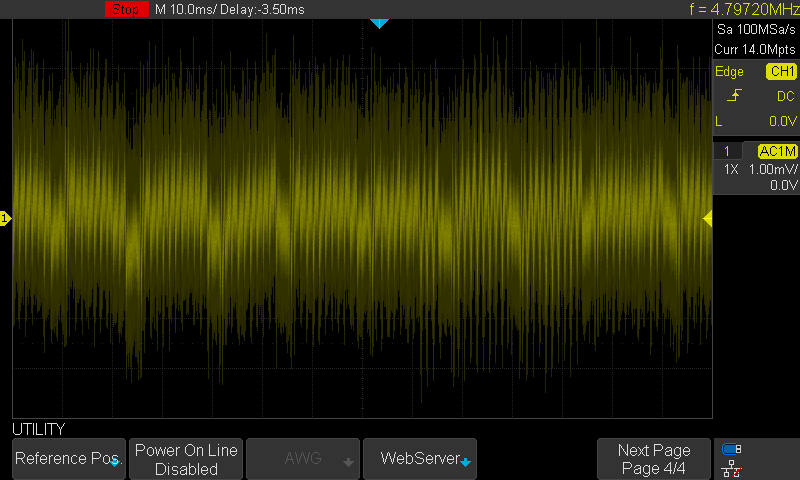The image size is (800, 480).
Task: Click the channel offset 0.0V value
Action: tap(783, 185)
